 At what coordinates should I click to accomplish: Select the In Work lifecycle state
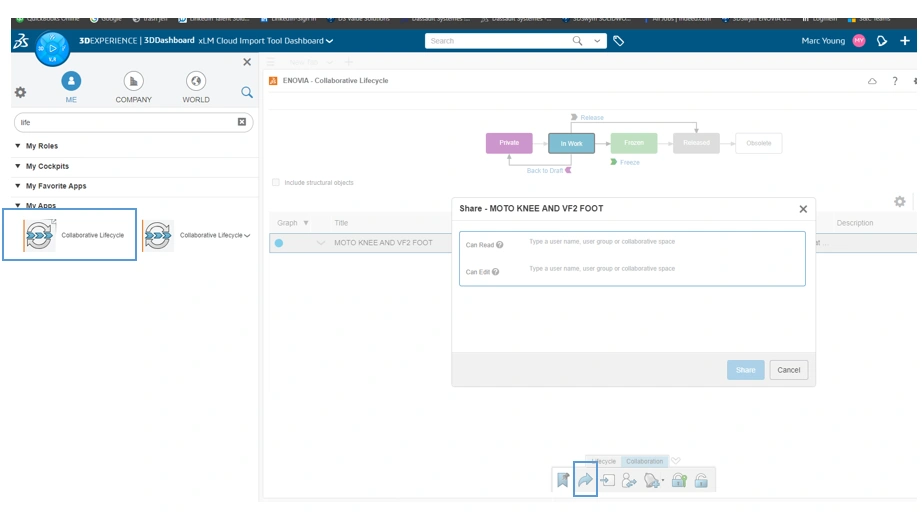pyautogui.click(x=572, y=143)
